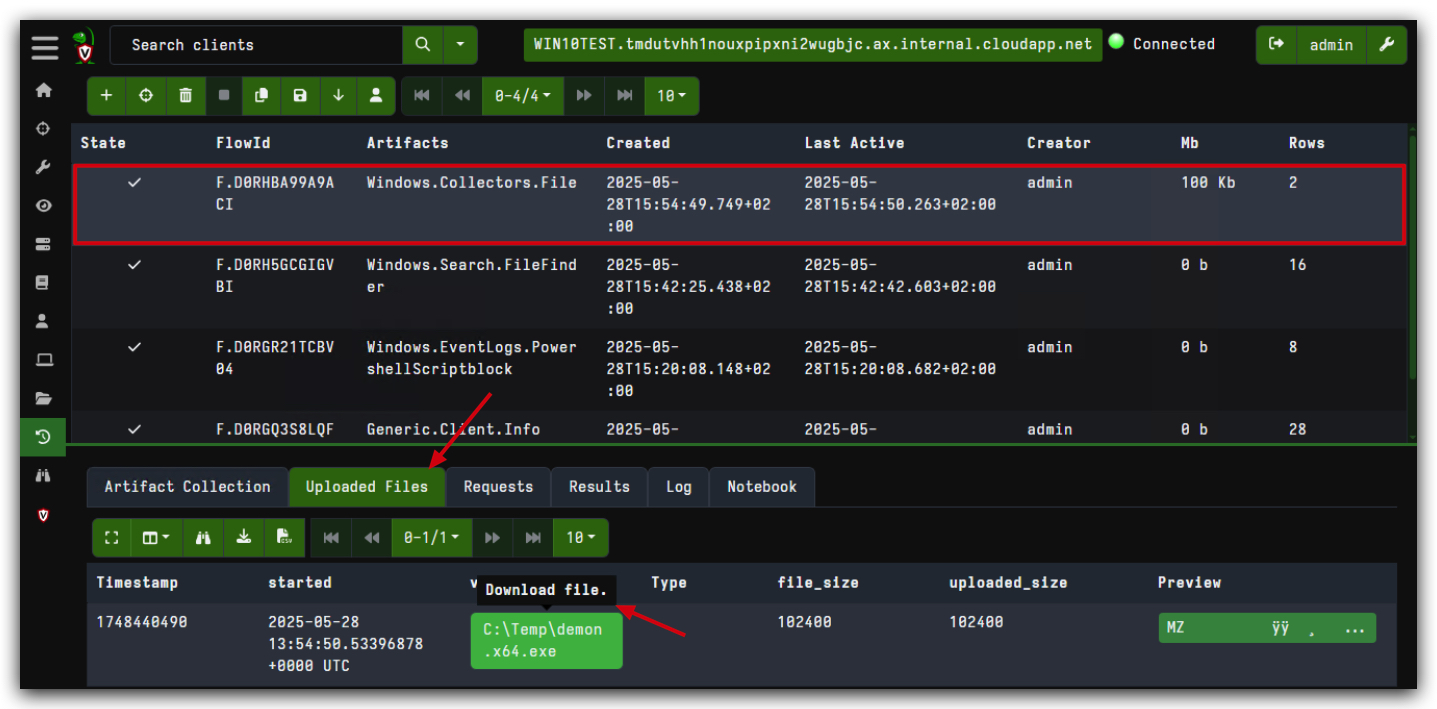This screenshot has height=709, width=1437.
Task: Click the save collection floppy icon
Action: (x=300, y=96)
